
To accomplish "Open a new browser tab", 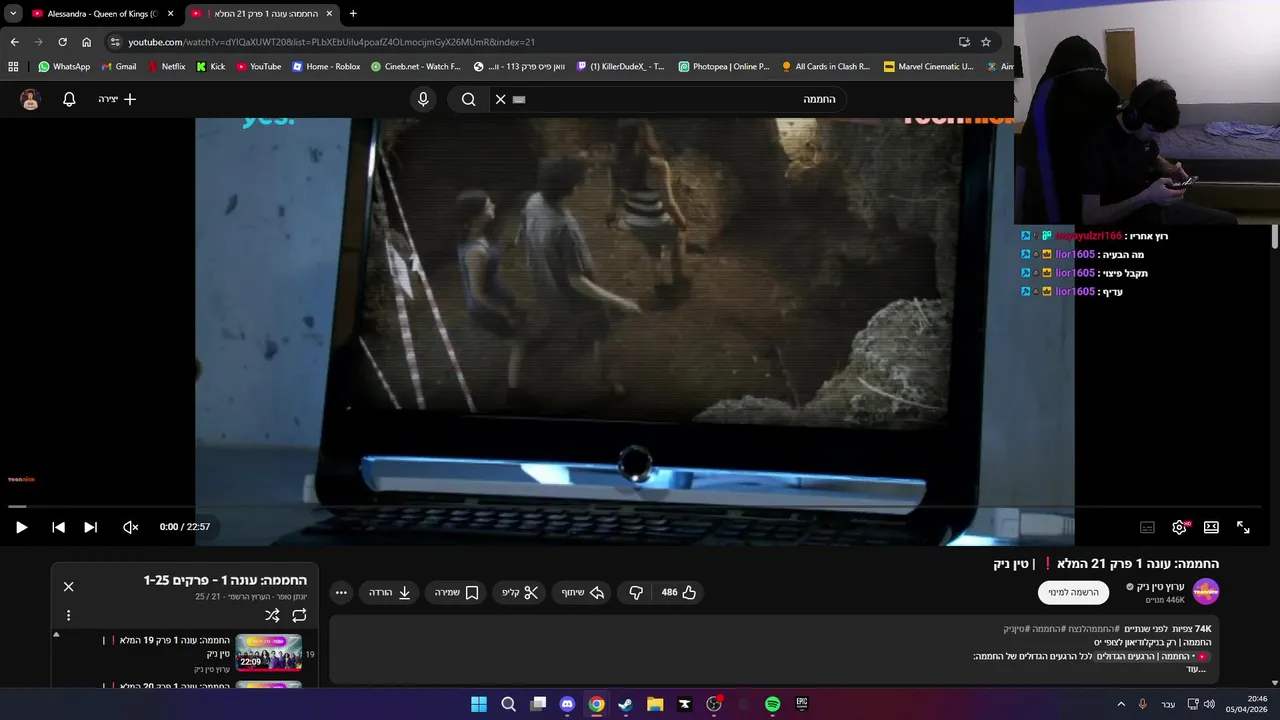I will point(353,14).
